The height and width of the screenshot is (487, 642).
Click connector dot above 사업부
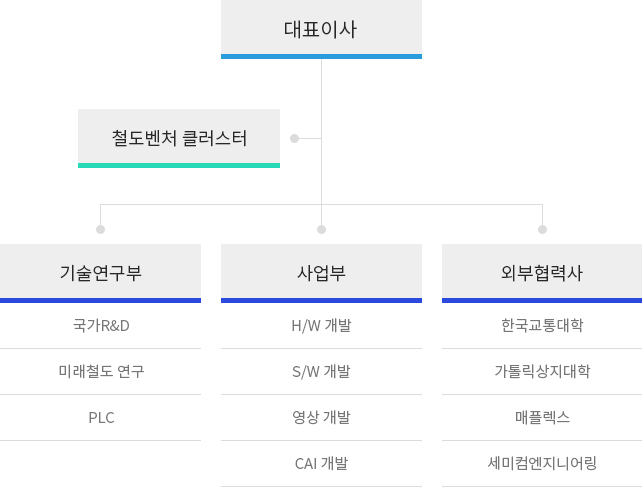tap(321, 229)
